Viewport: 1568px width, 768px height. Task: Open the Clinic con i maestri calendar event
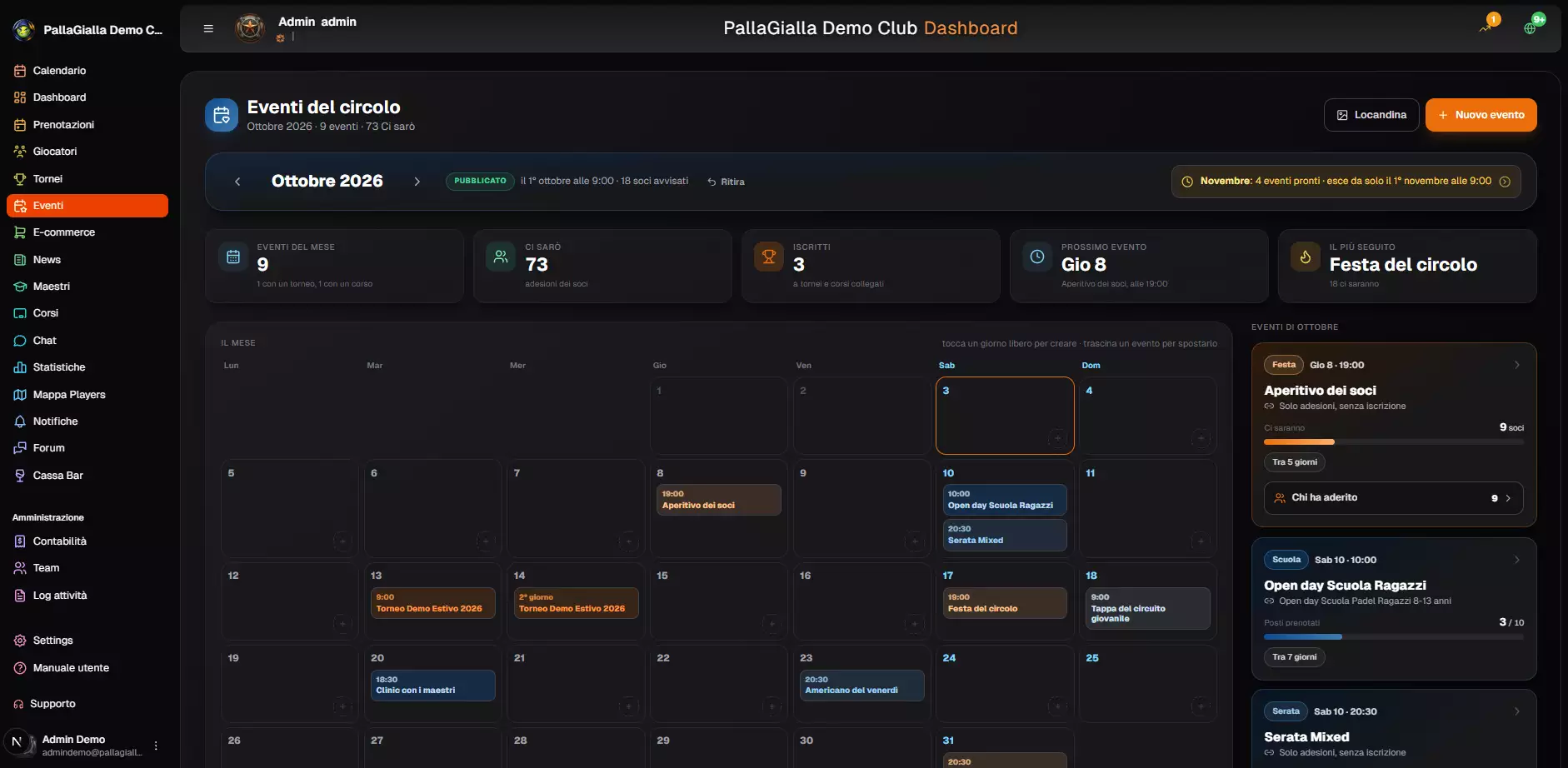pyautogui.click(x=432, y=686)
